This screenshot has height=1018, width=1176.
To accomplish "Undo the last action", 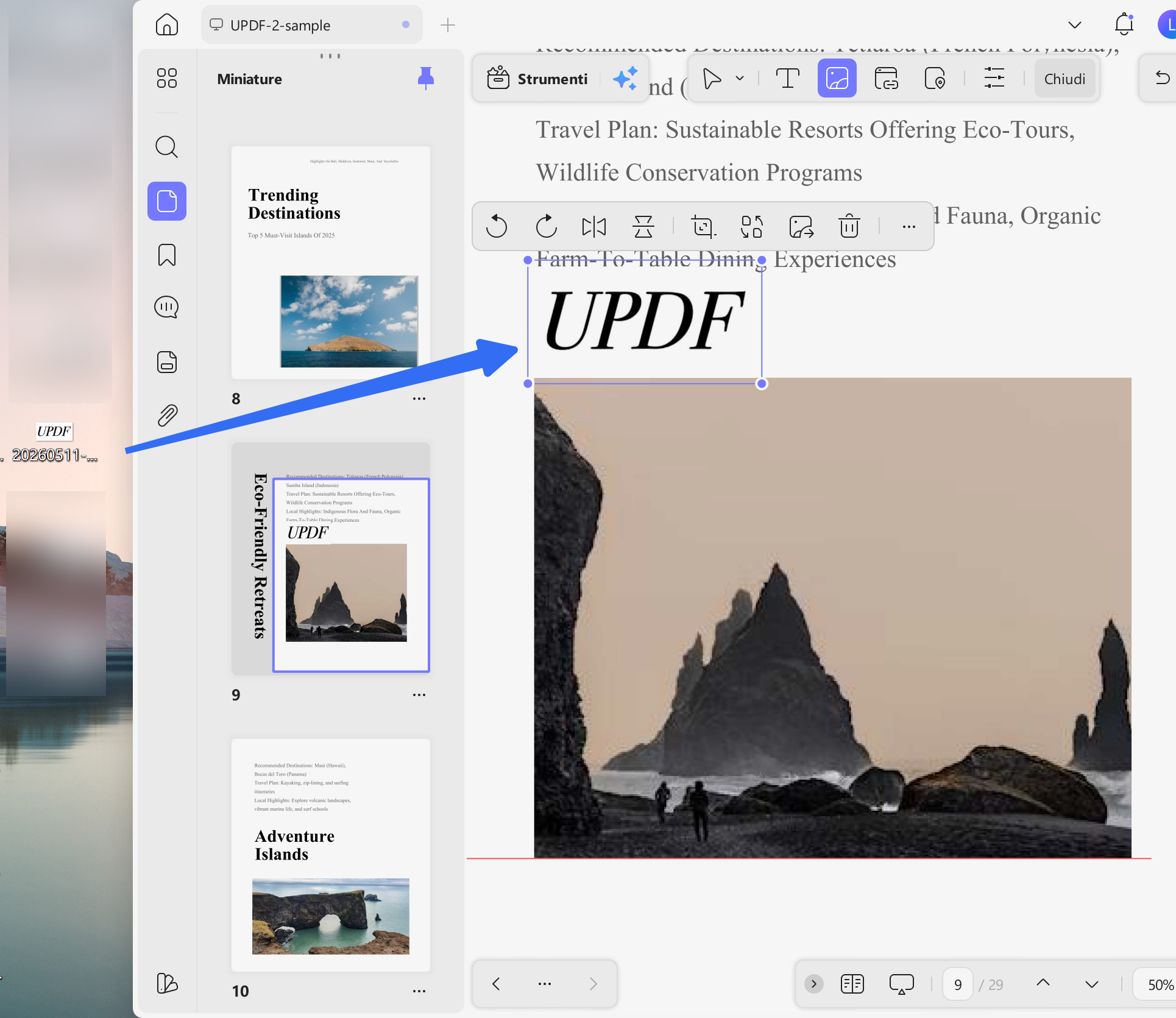I will [x=1162, y=78].
